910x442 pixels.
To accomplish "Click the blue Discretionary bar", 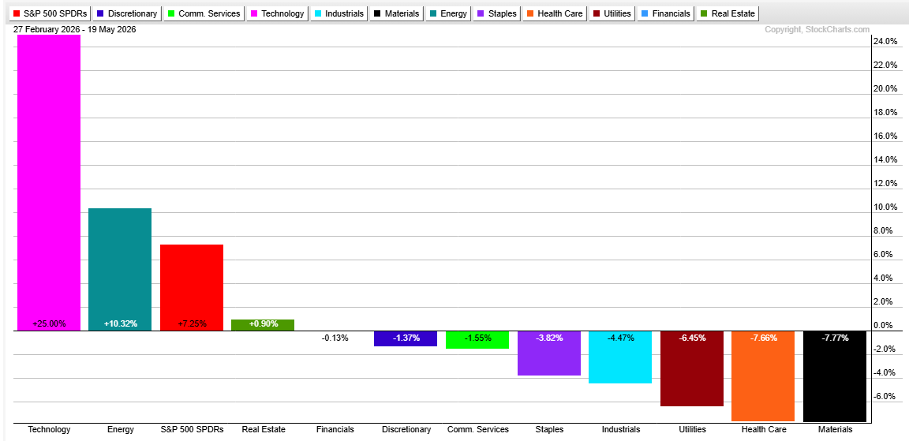I will 406,339.
